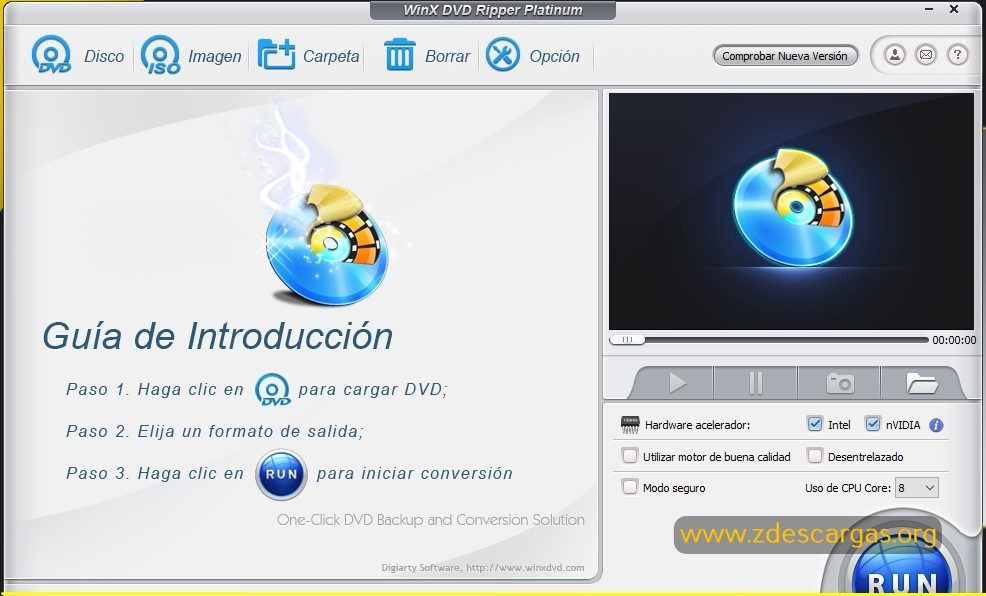The height and width of the screenshot is (596, 986).
Task: Open settings via the Opción wrench icon
Action: point(503,55)
